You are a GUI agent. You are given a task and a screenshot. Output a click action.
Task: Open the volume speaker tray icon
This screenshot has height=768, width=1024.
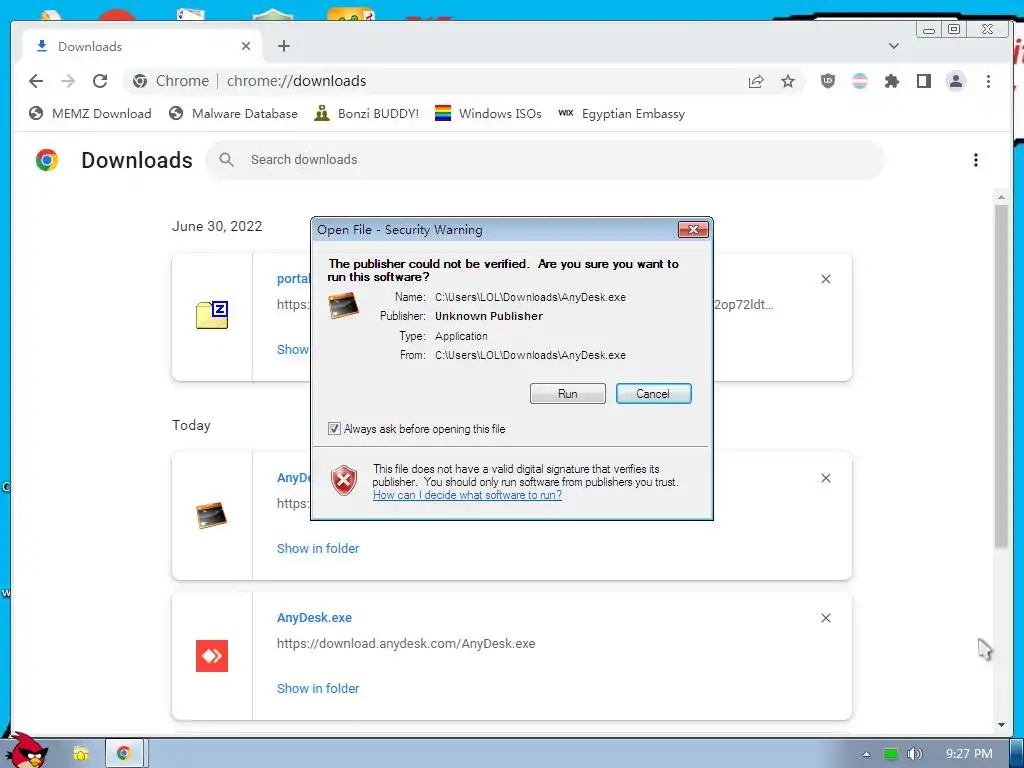[x=914, y=754]
